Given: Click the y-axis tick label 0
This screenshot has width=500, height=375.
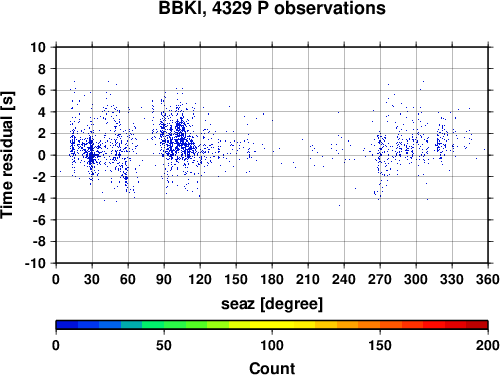Looking at the screenshot, I should pyautogui.click(x=42, y=155).
